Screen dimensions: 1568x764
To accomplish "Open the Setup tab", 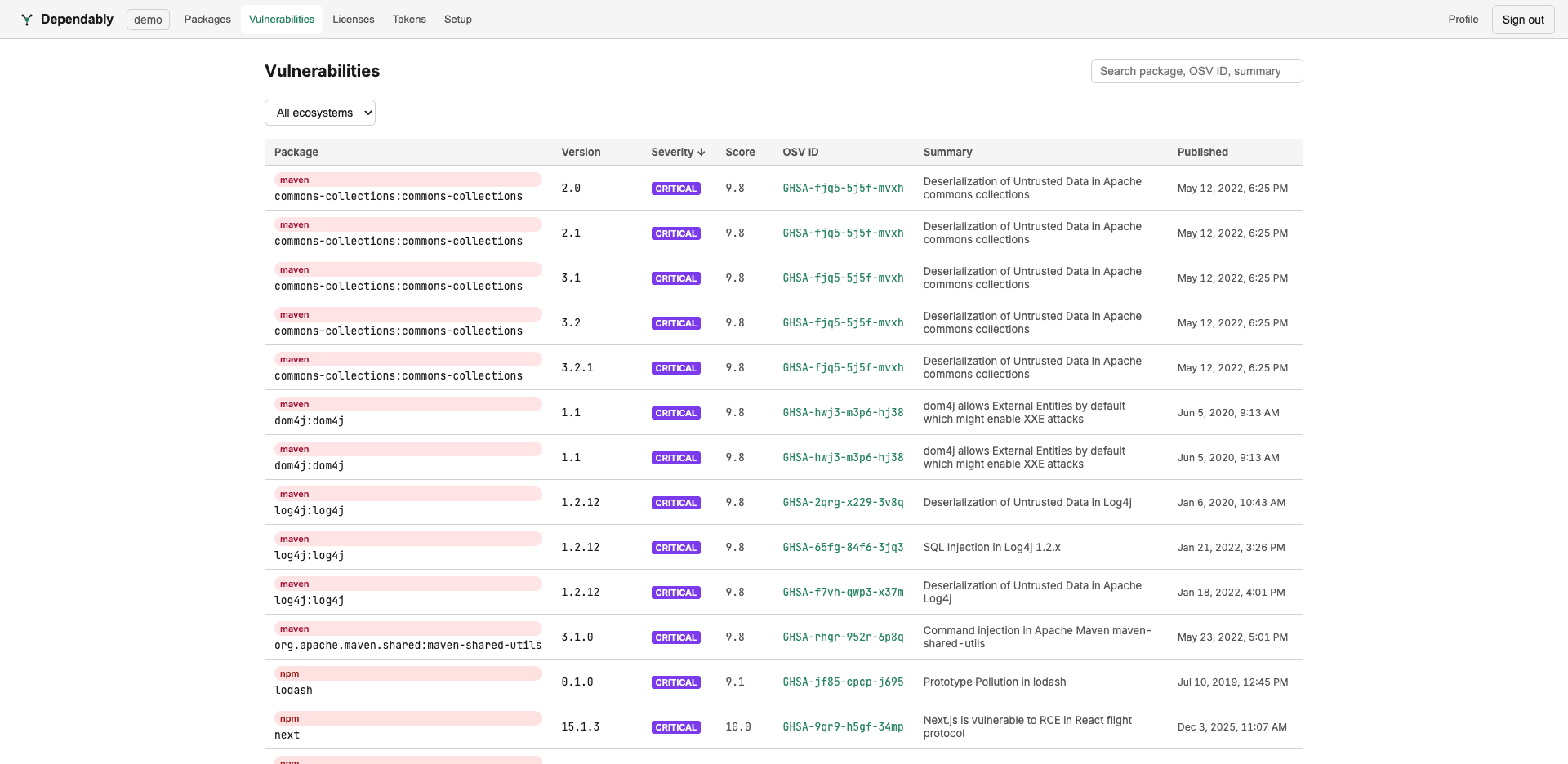I will click(x=458, y=20).
